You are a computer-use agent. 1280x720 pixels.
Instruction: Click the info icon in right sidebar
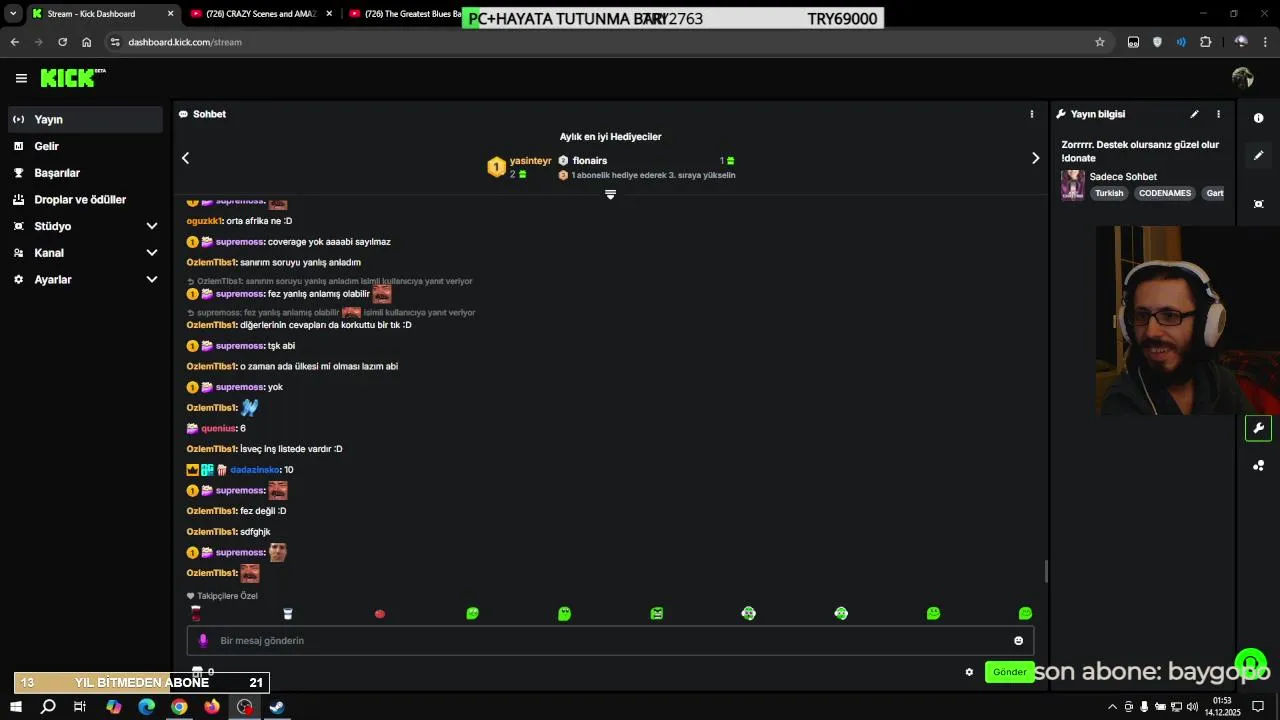pos(1259,118)
